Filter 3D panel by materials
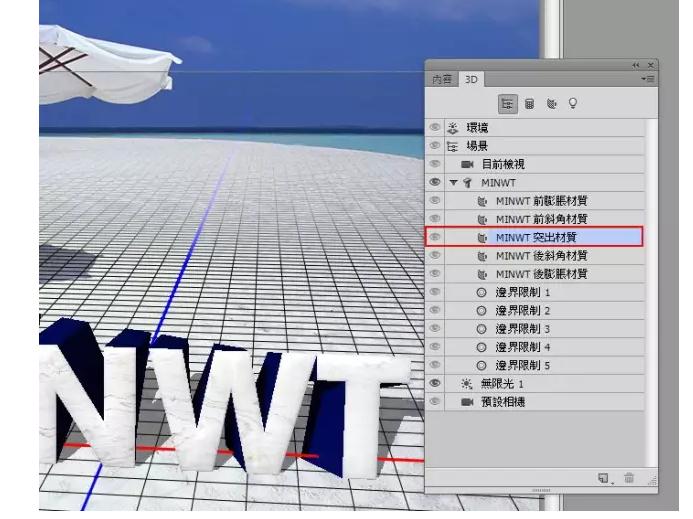 pos(552,104)
